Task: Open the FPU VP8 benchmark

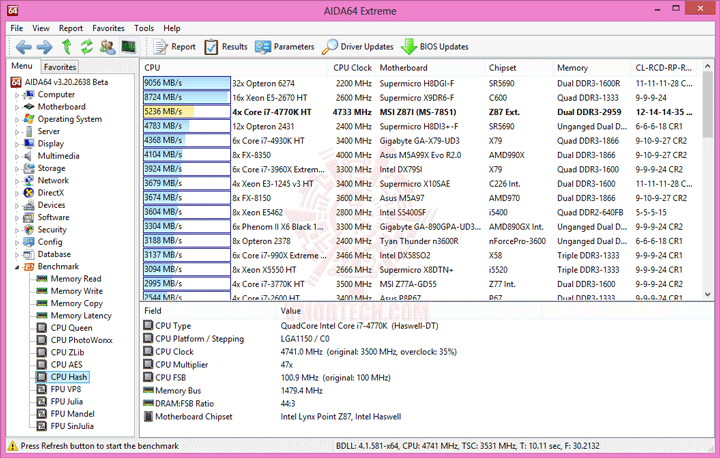Action: [x=66, y=389]
